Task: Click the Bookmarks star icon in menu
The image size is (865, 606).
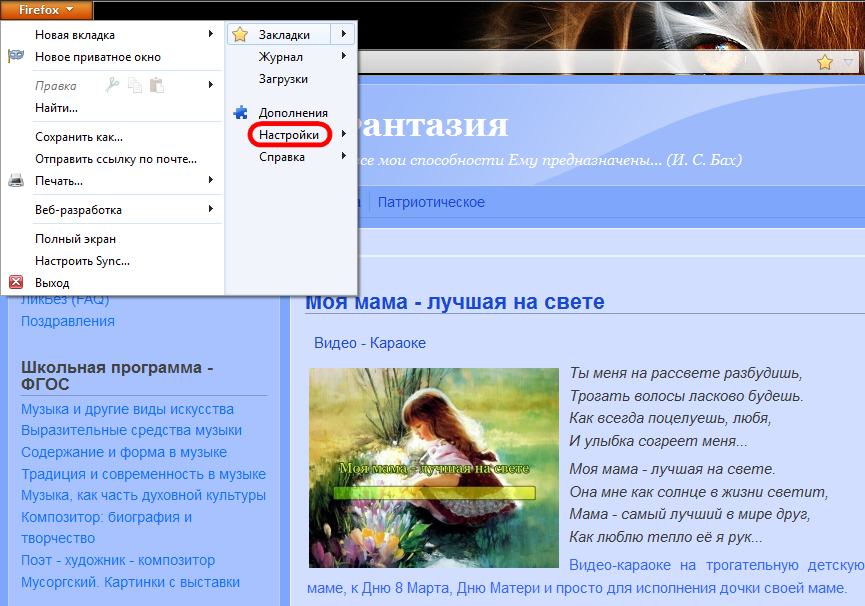Action: (x=240, y=34)
